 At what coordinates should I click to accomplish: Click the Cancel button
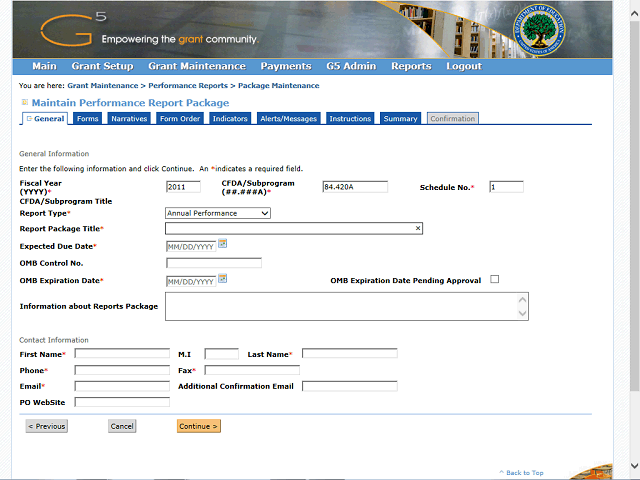122,426
